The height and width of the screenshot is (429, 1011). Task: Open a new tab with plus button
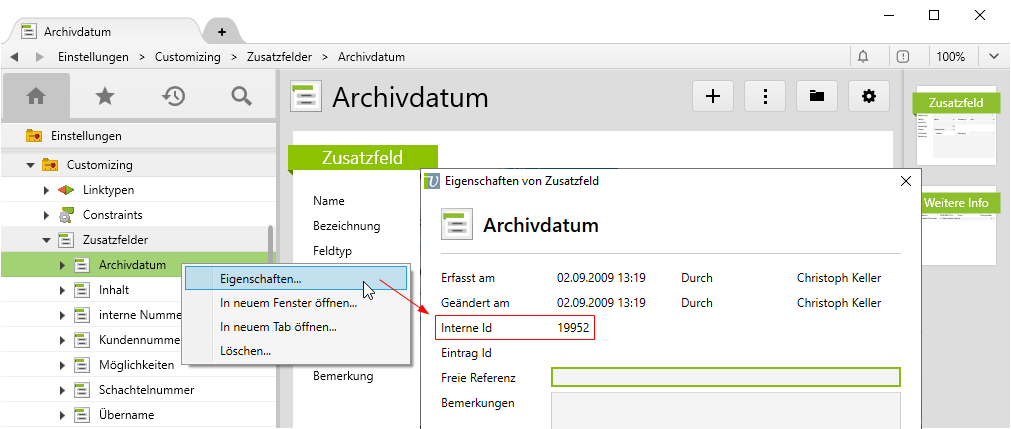pos(222,32)
